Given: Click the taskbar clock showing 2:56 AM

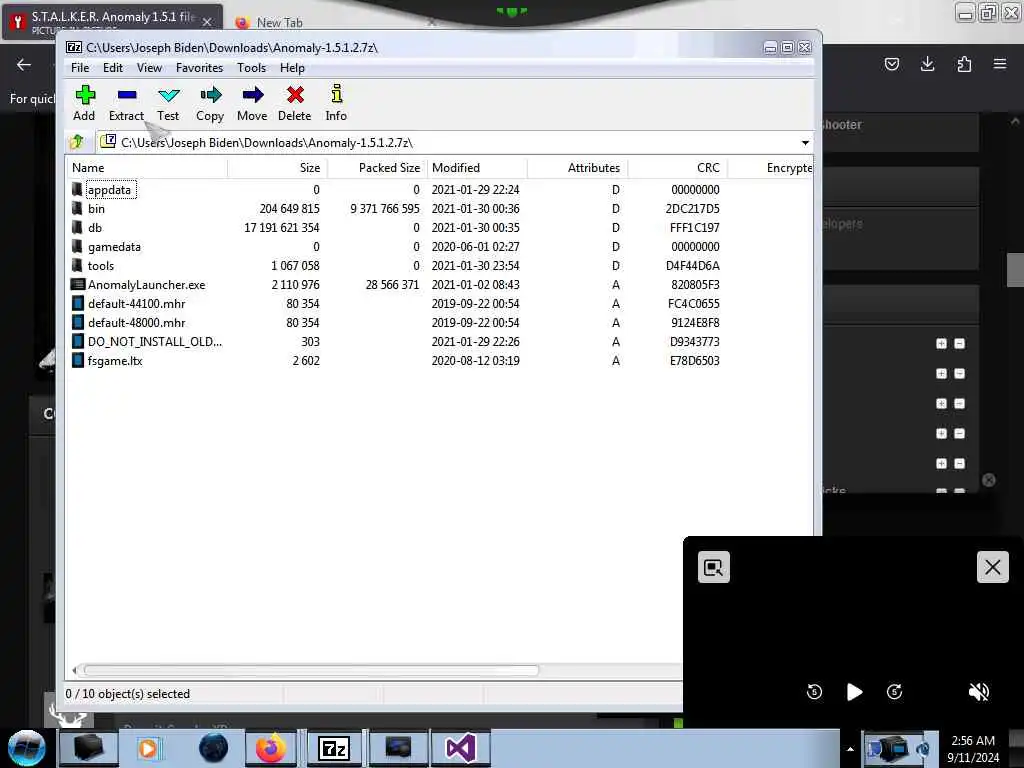Looking at the screenshot, I should click(973, 749).
